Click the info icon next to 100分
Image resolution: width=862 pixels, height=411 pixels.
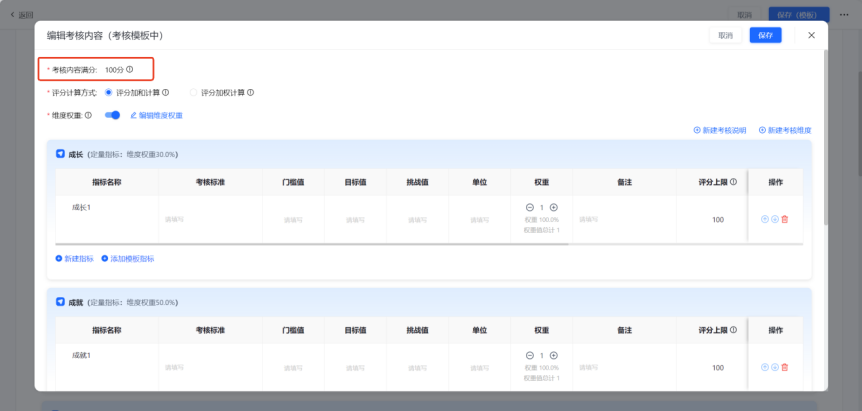[130, 70]
